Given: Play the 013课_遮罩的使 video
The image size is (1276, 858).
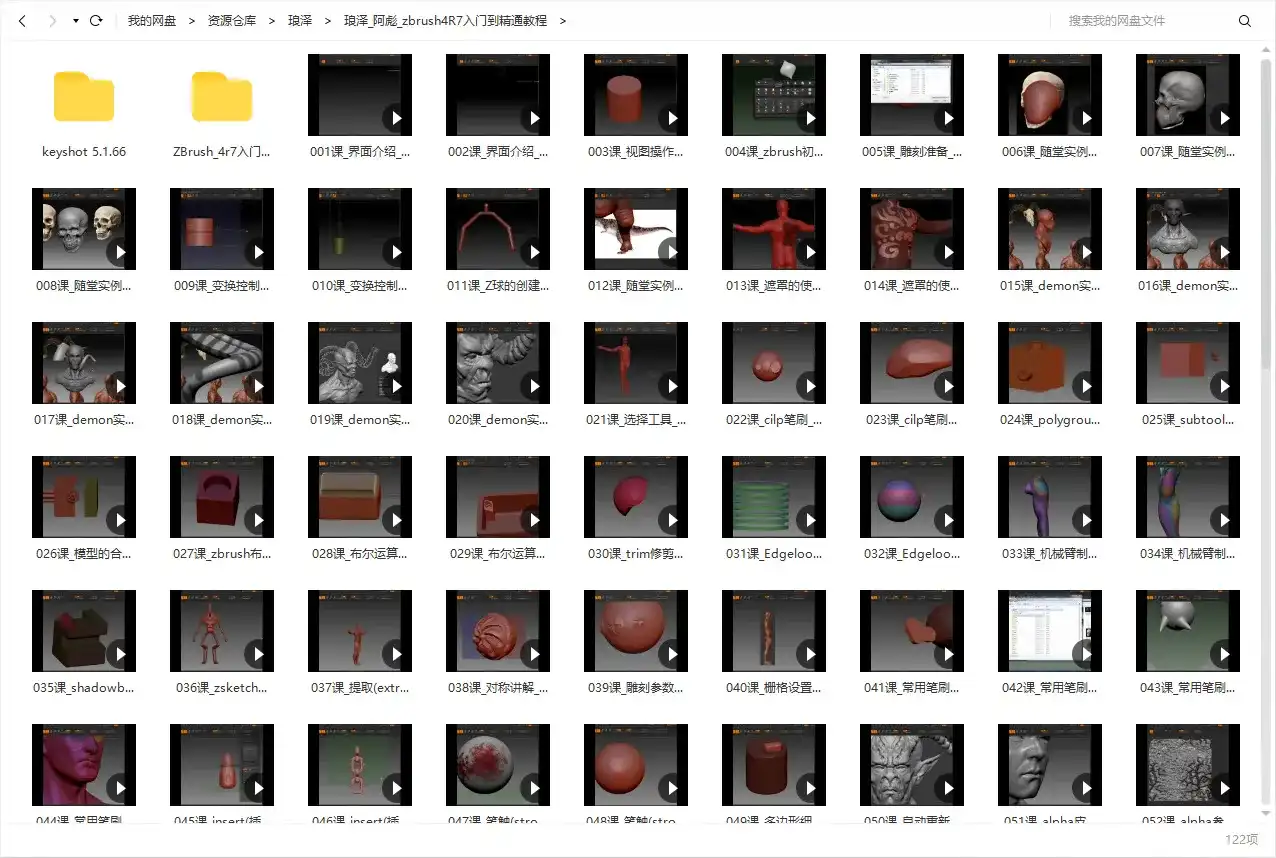Looking at the screenshot, I should pos(773,228).
